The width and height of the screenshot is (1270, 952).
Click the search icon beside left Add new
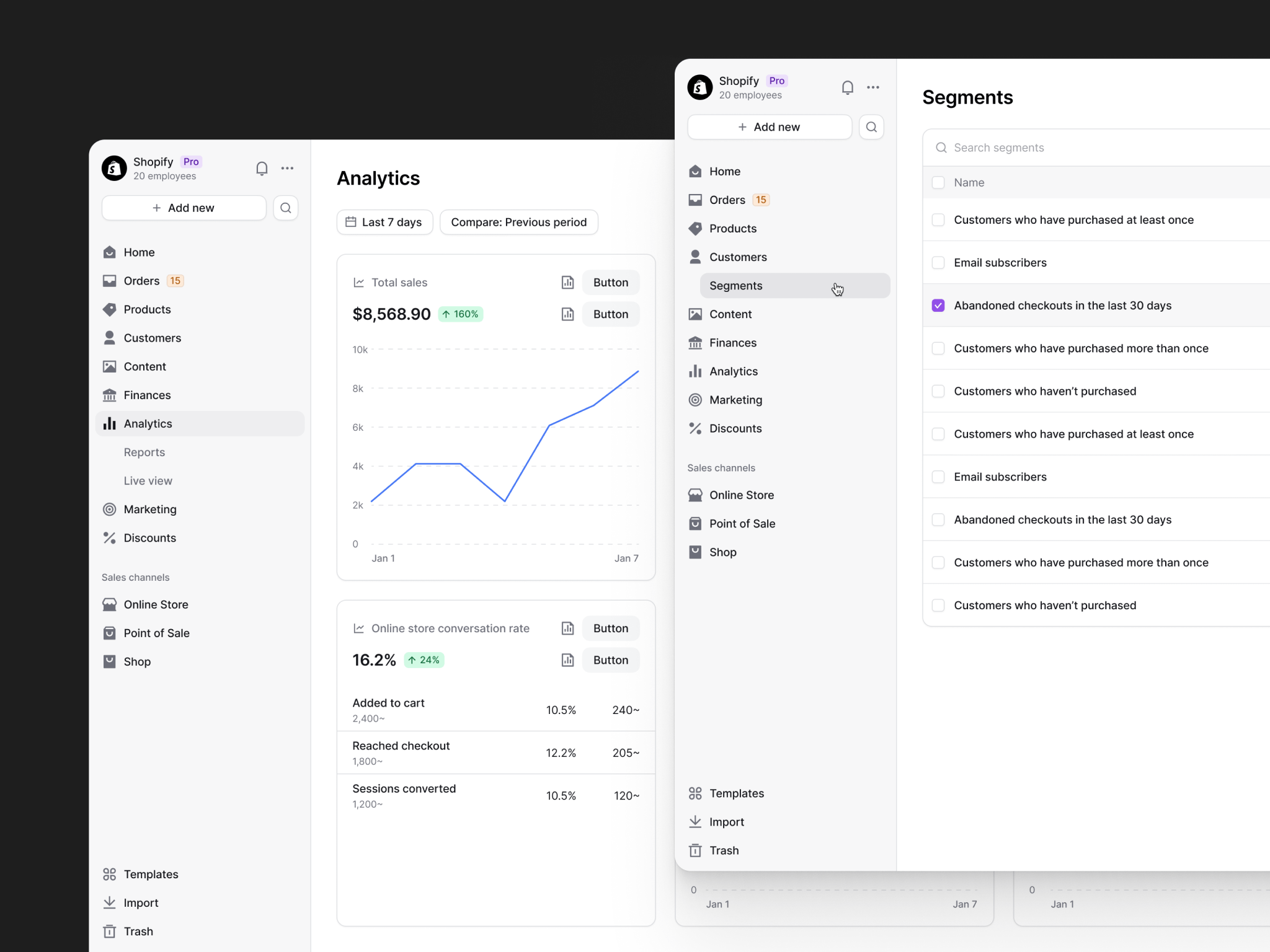(x=286, y=208)
